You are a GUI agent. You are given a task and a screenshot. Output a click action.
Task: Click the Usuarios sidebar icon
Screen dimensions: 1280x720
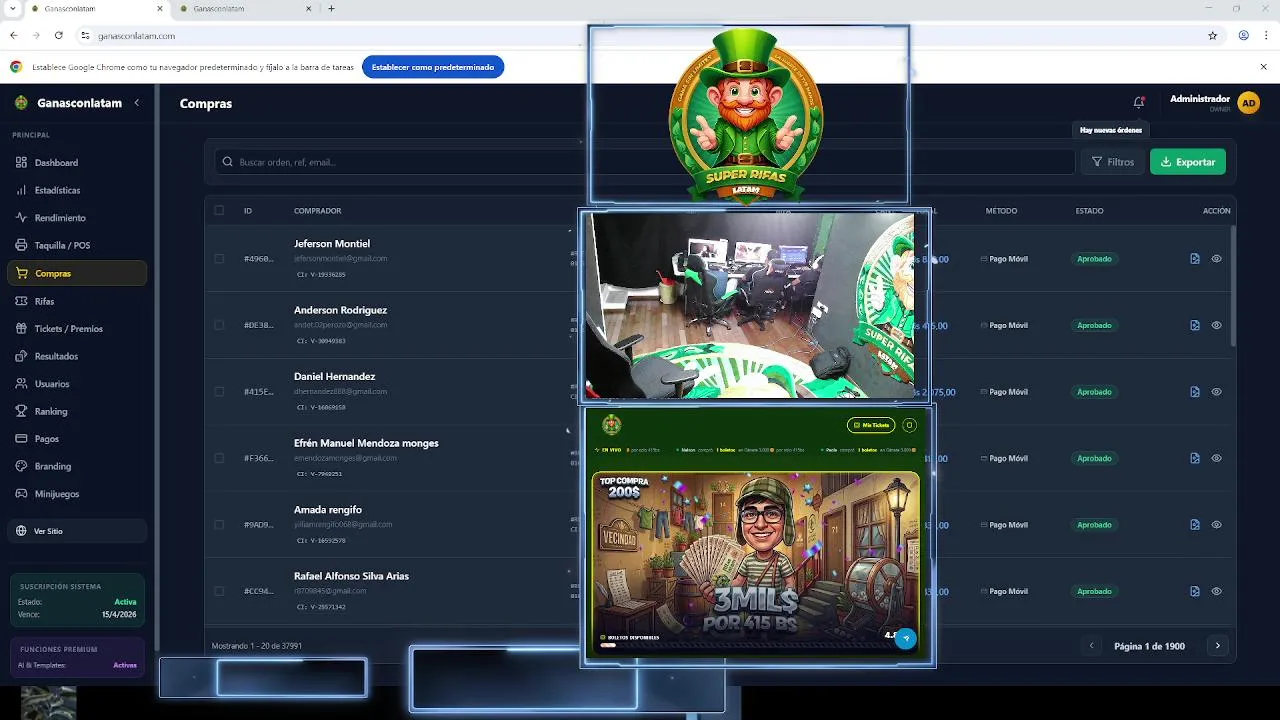[x=22, y=384]
